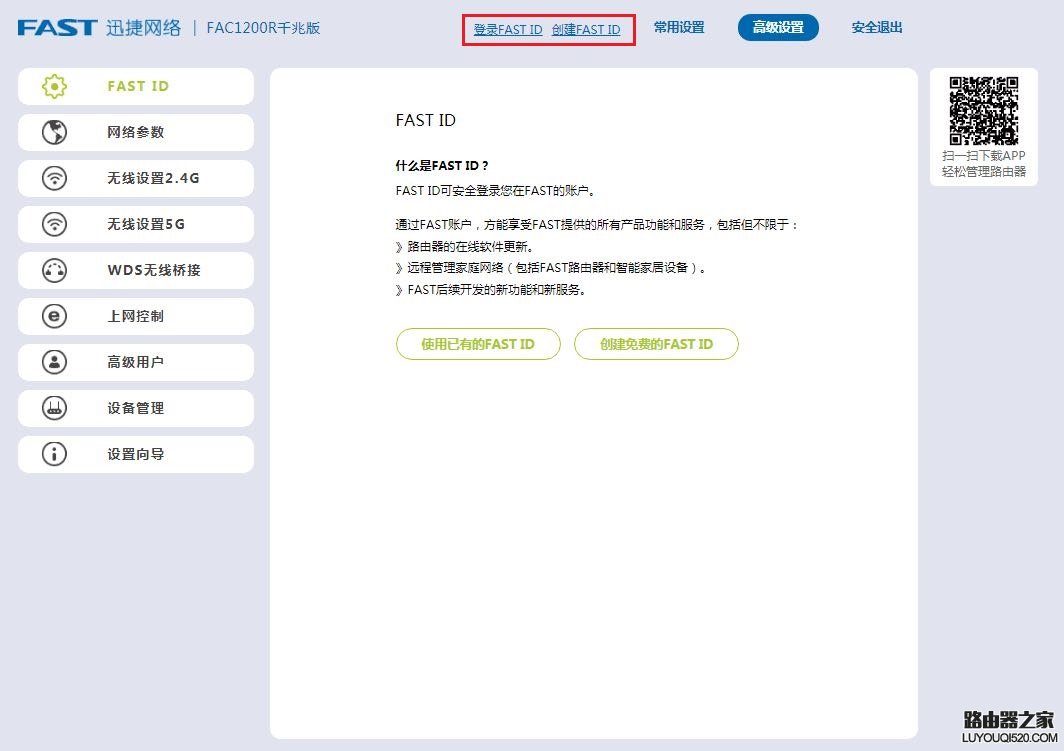This screenshot has width=1064, height=751.
Task: Open the 网络参数 menu label
Action: (x=136, y=132)
